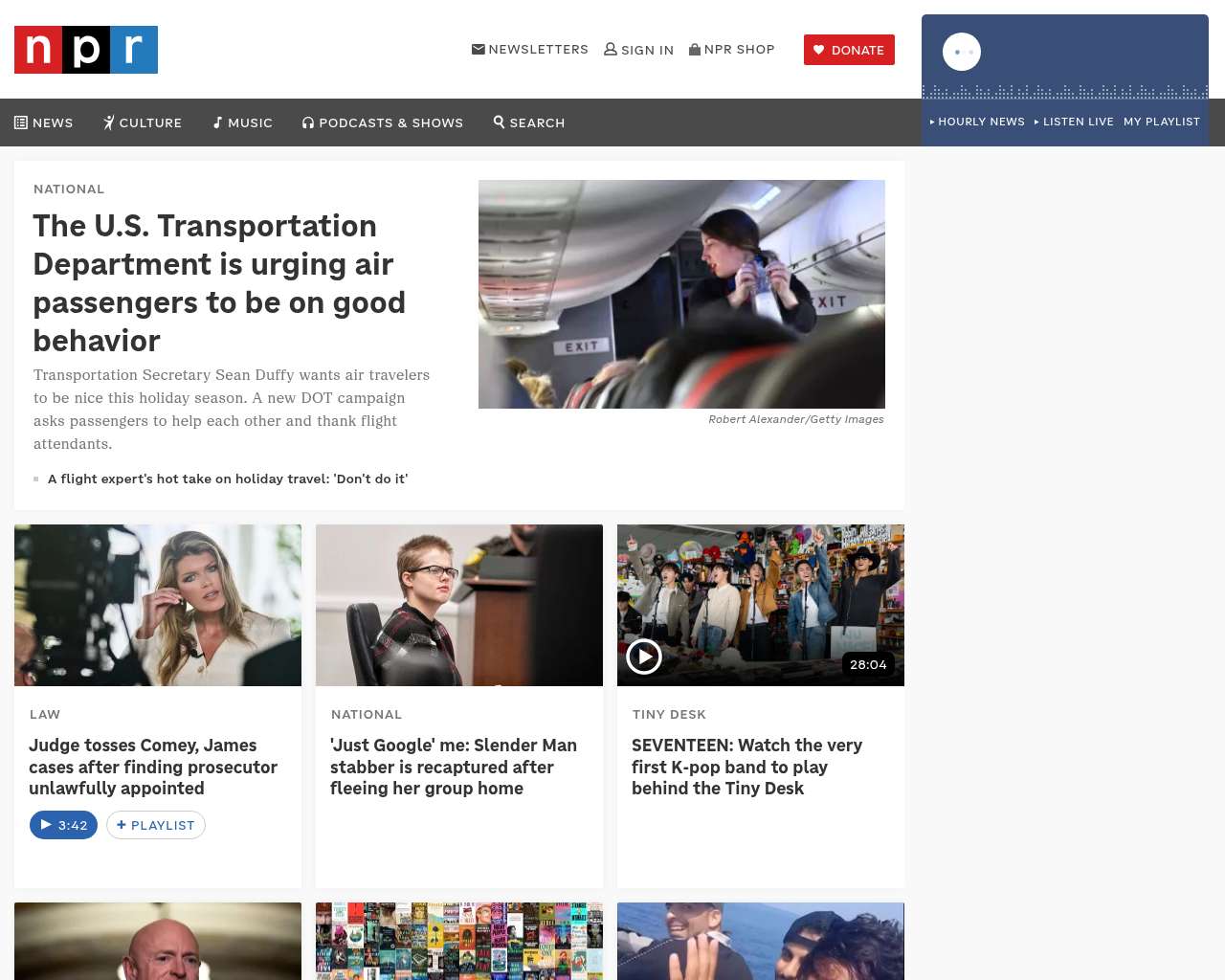Add Comey story to Playlist
Viewport: 1225px width, 980px height.
point(156,825)
